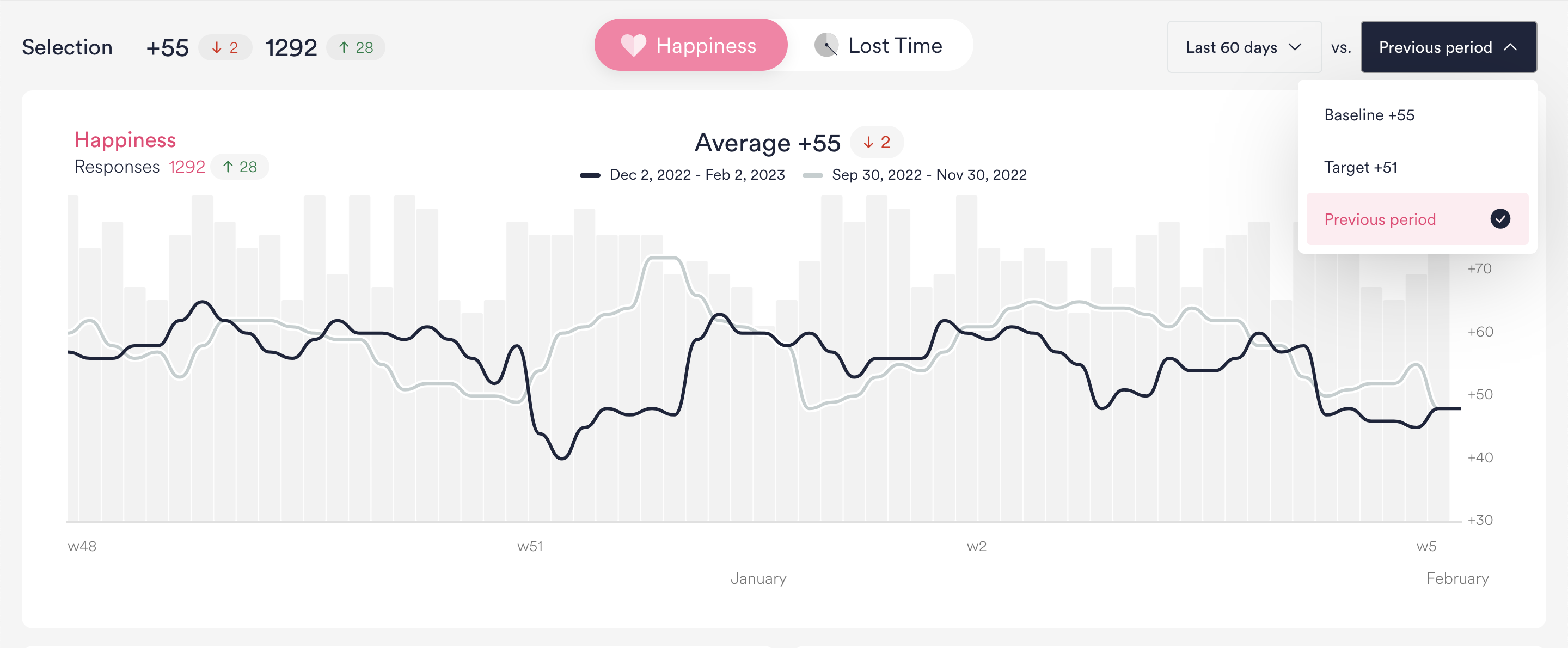Click the down-arrow 2 badge next to Average +55

click(x=877, y=142)
